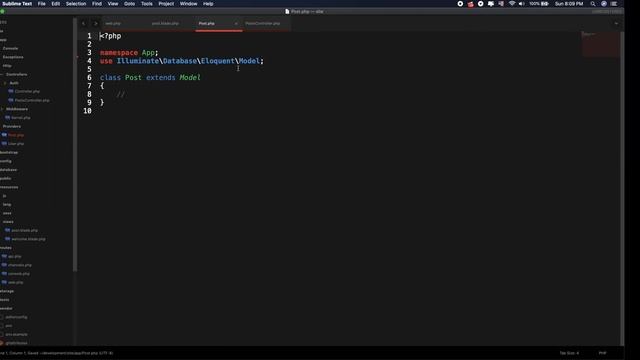Click the icon beside .editorconfig file
640x360 pixels.
pos(2,317)
